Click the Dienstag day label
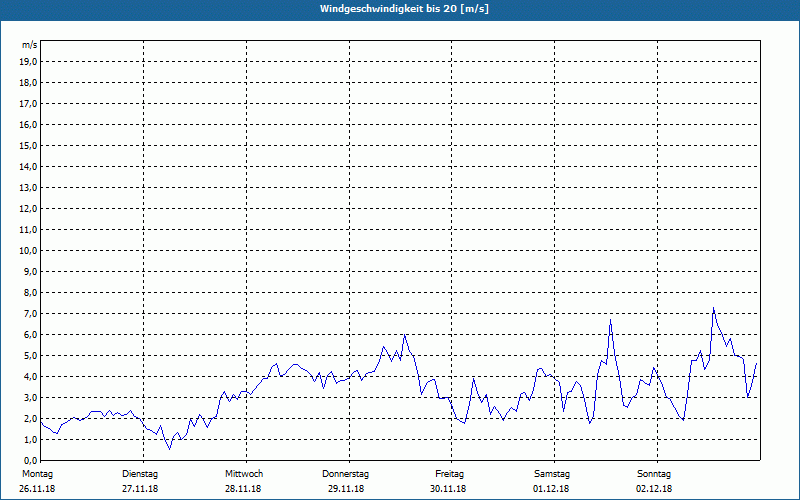The width and height of the screenshot is (800, 500). (140, 474)
